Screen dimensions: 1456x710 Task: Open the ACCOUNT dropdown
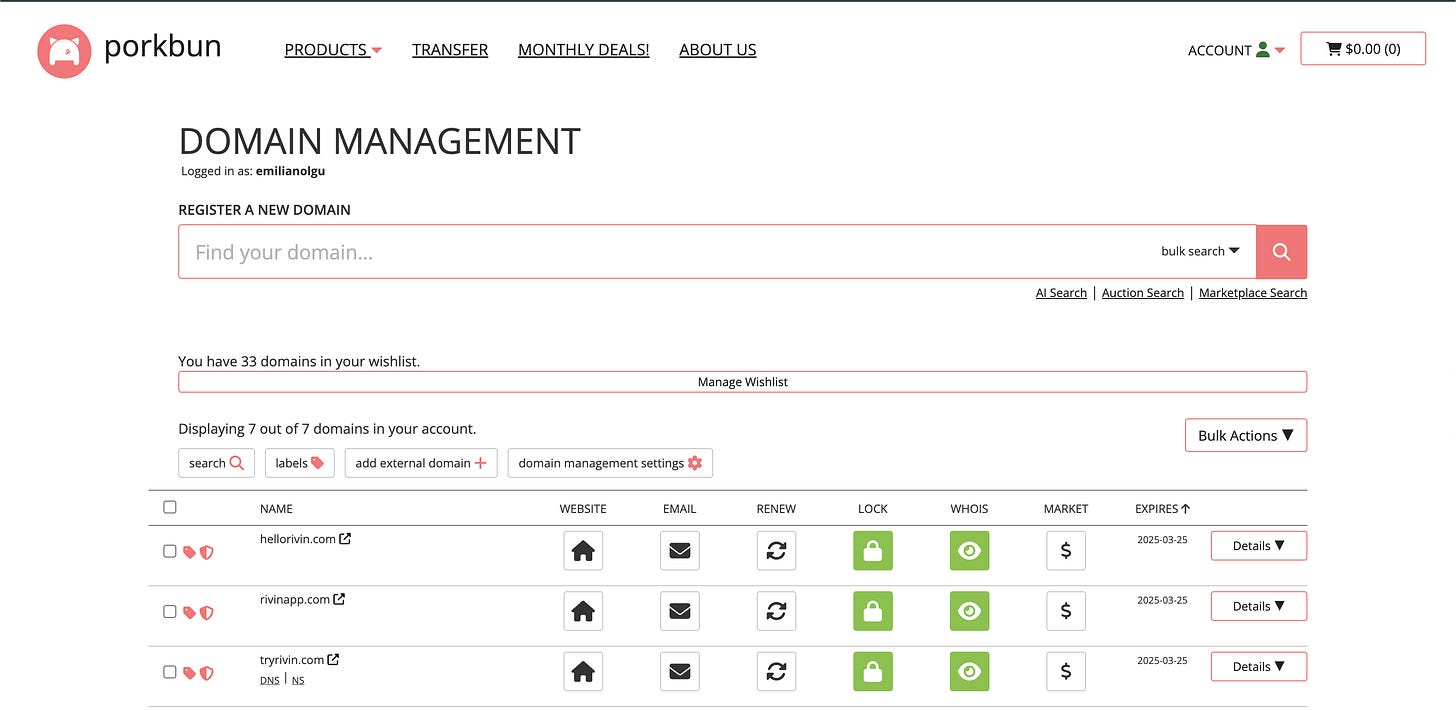pyautogui.click(x=1236, y=50)
